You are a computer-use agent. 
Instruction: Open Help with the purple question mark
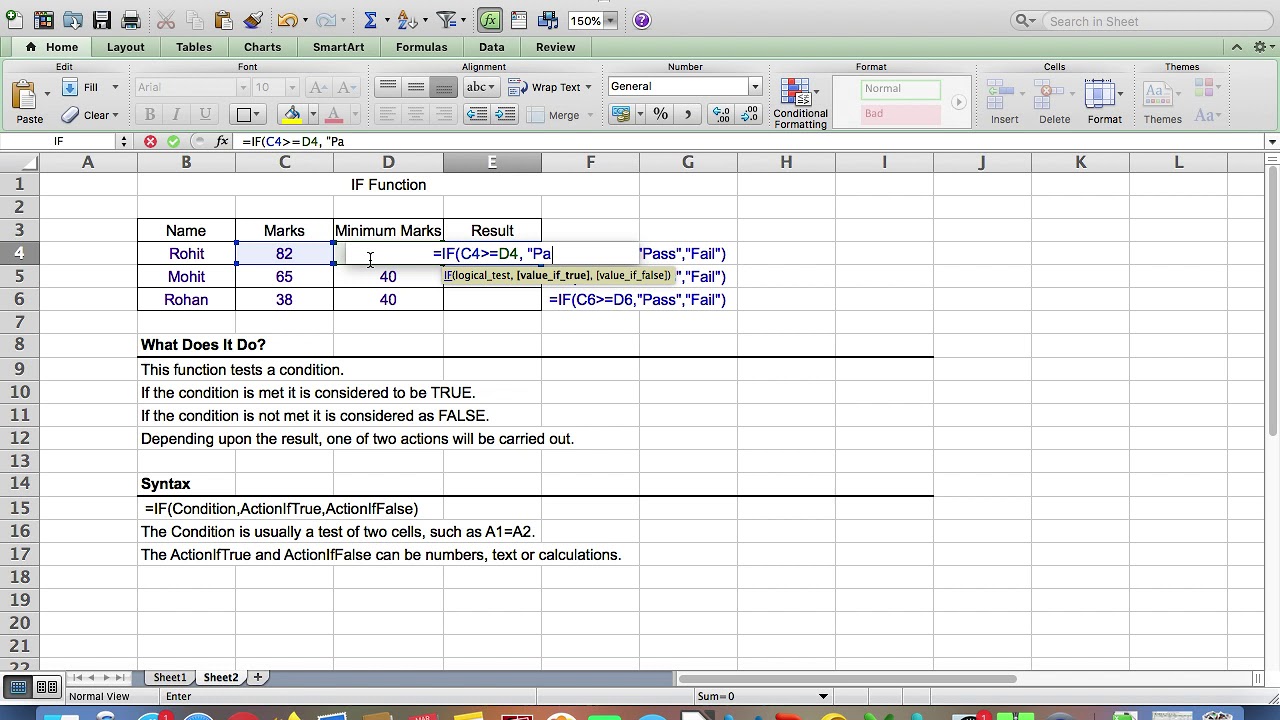coord(642,20)
